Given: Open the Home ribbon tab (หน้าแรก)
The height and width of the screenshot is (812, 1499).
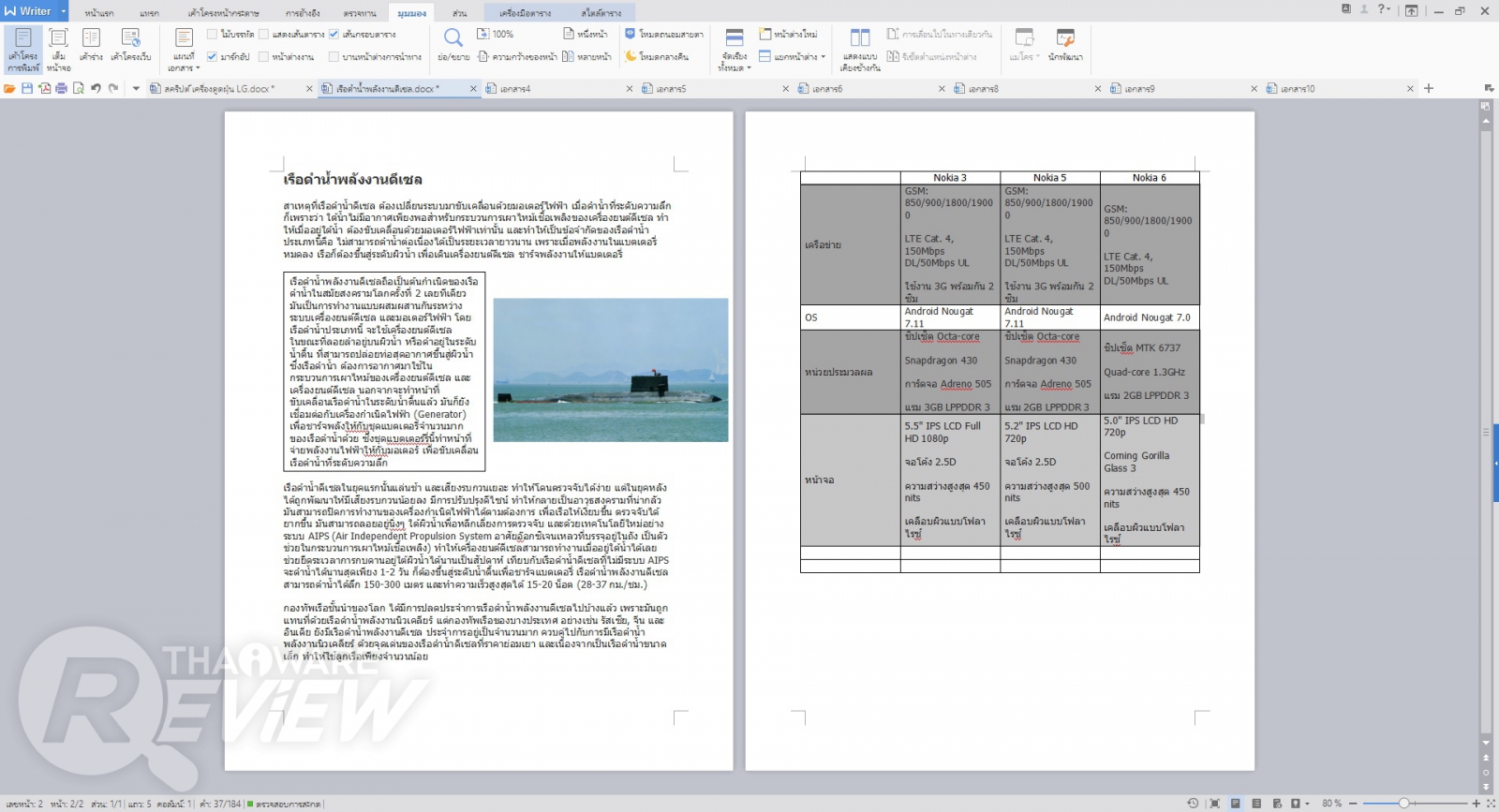Looking at the screenshot, I should pos(99,13).
